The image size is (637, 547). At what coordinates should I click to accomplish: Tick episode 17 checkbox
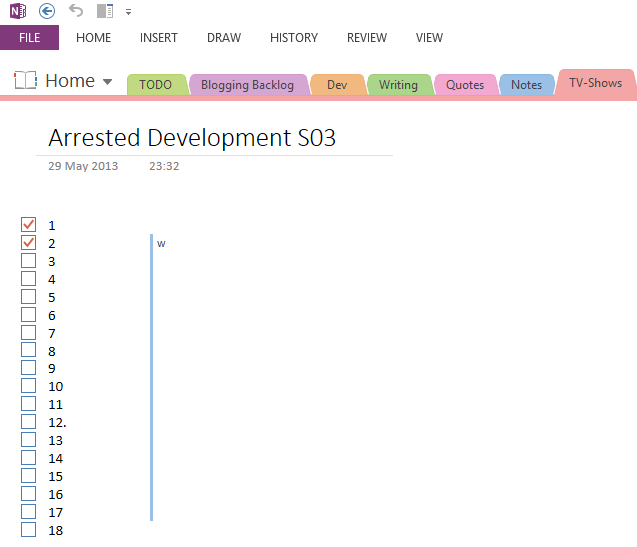pyautogui.click(x=28, y=512)
